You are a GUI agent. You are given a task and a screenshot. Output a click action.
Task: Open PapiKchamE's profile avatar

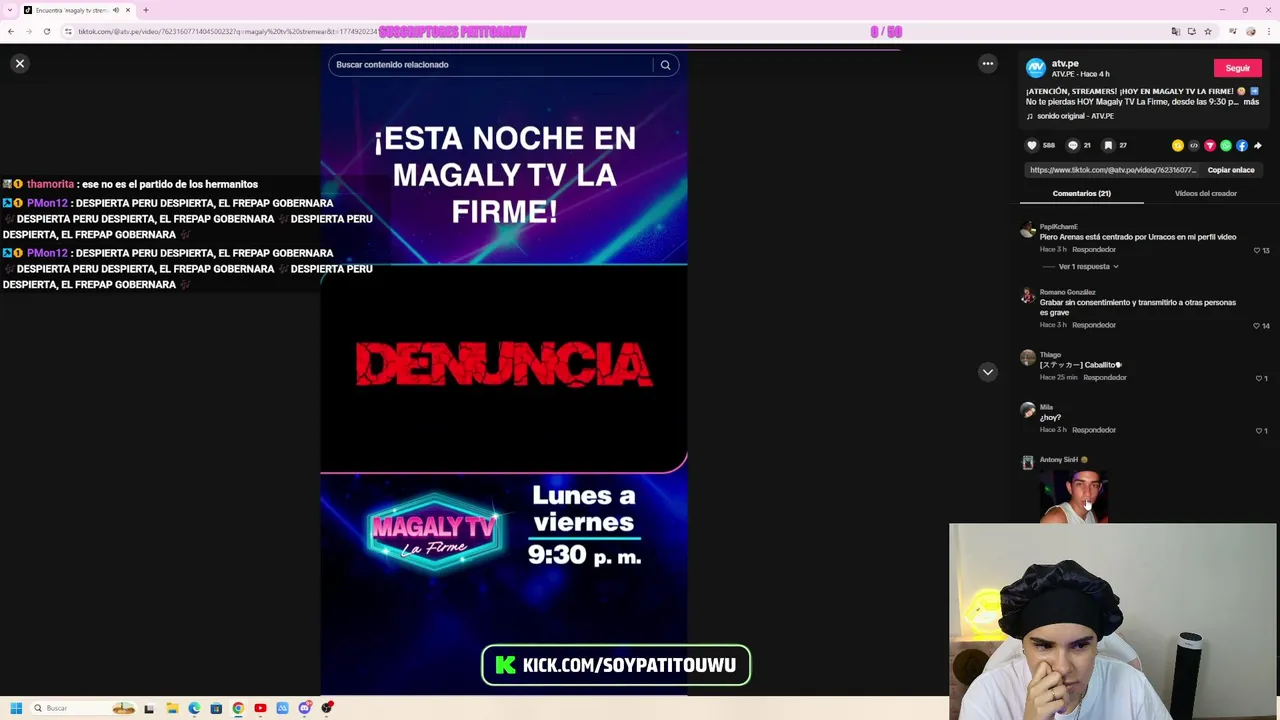[x=1027, y=231]
